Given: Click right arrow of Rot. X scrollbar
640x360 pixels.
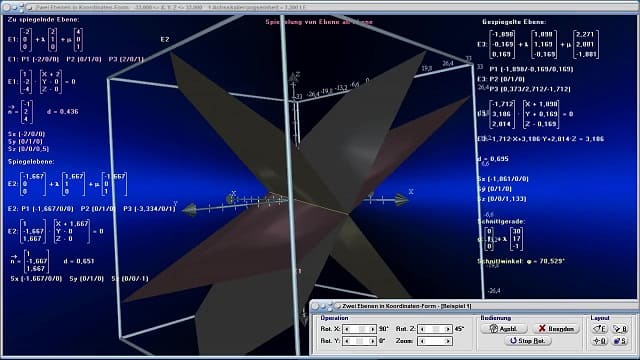Looking at the screenshot, I should (x=372, y=329).
